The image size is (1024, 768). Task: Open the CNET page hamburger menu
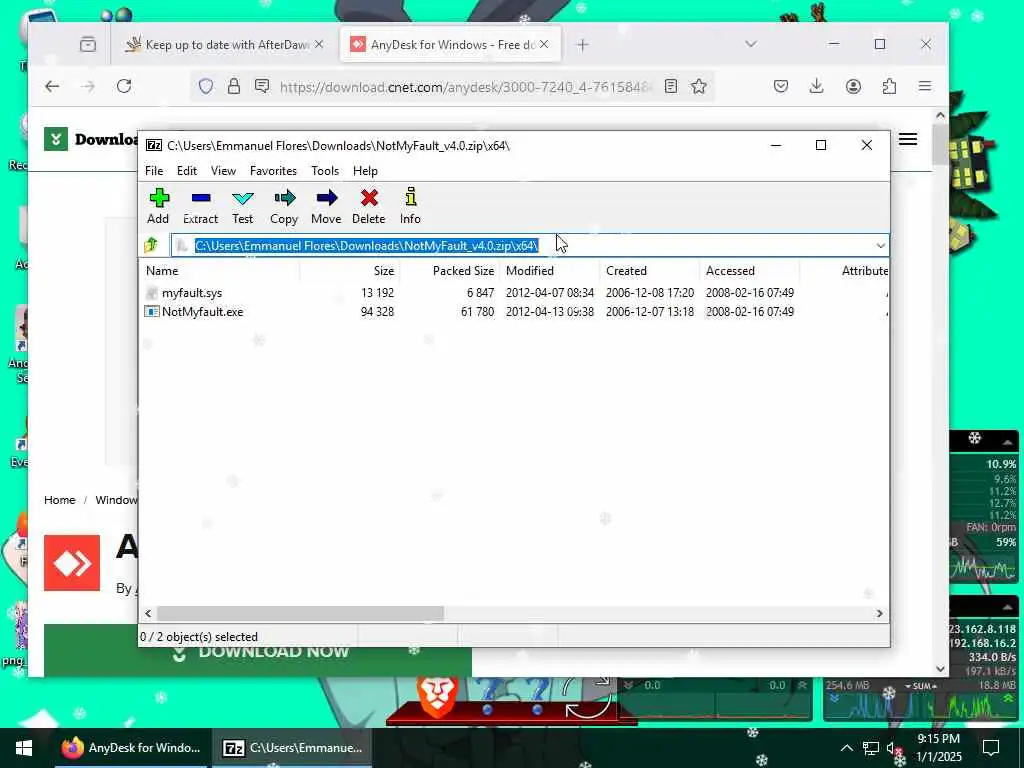click(908, 139)
